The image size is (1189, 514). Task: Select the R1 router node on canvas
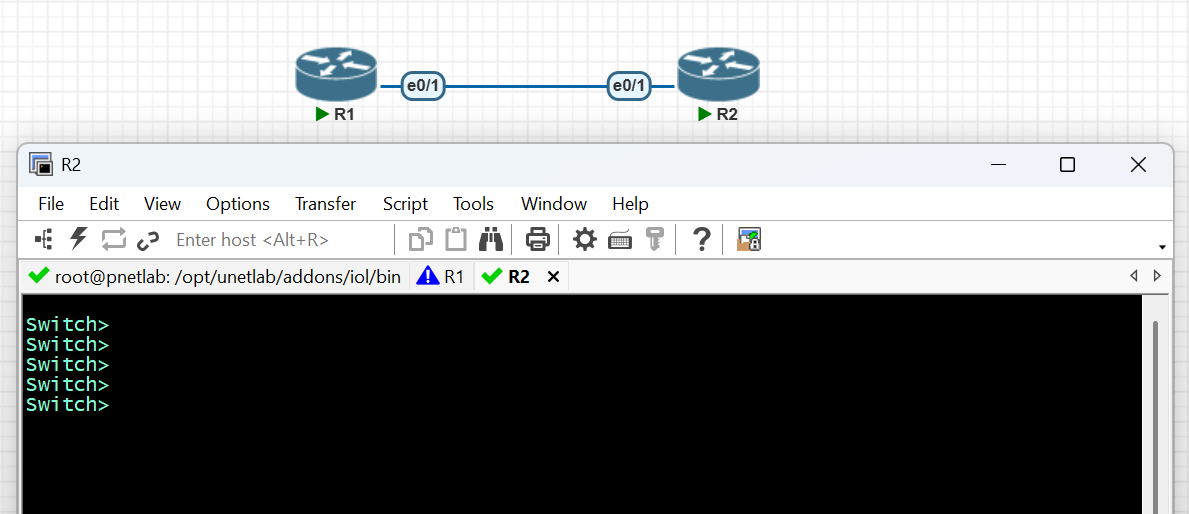(336, 74)
